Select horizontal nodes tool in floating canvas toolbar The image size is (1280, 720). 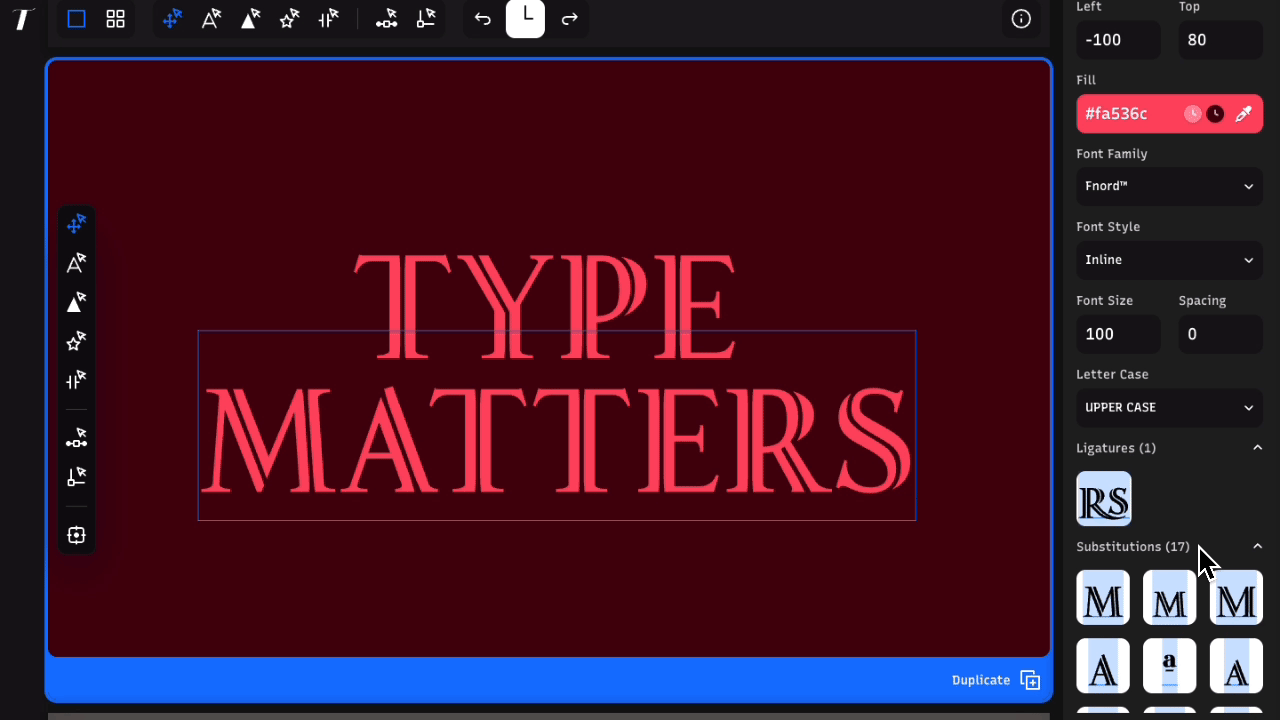76,438
